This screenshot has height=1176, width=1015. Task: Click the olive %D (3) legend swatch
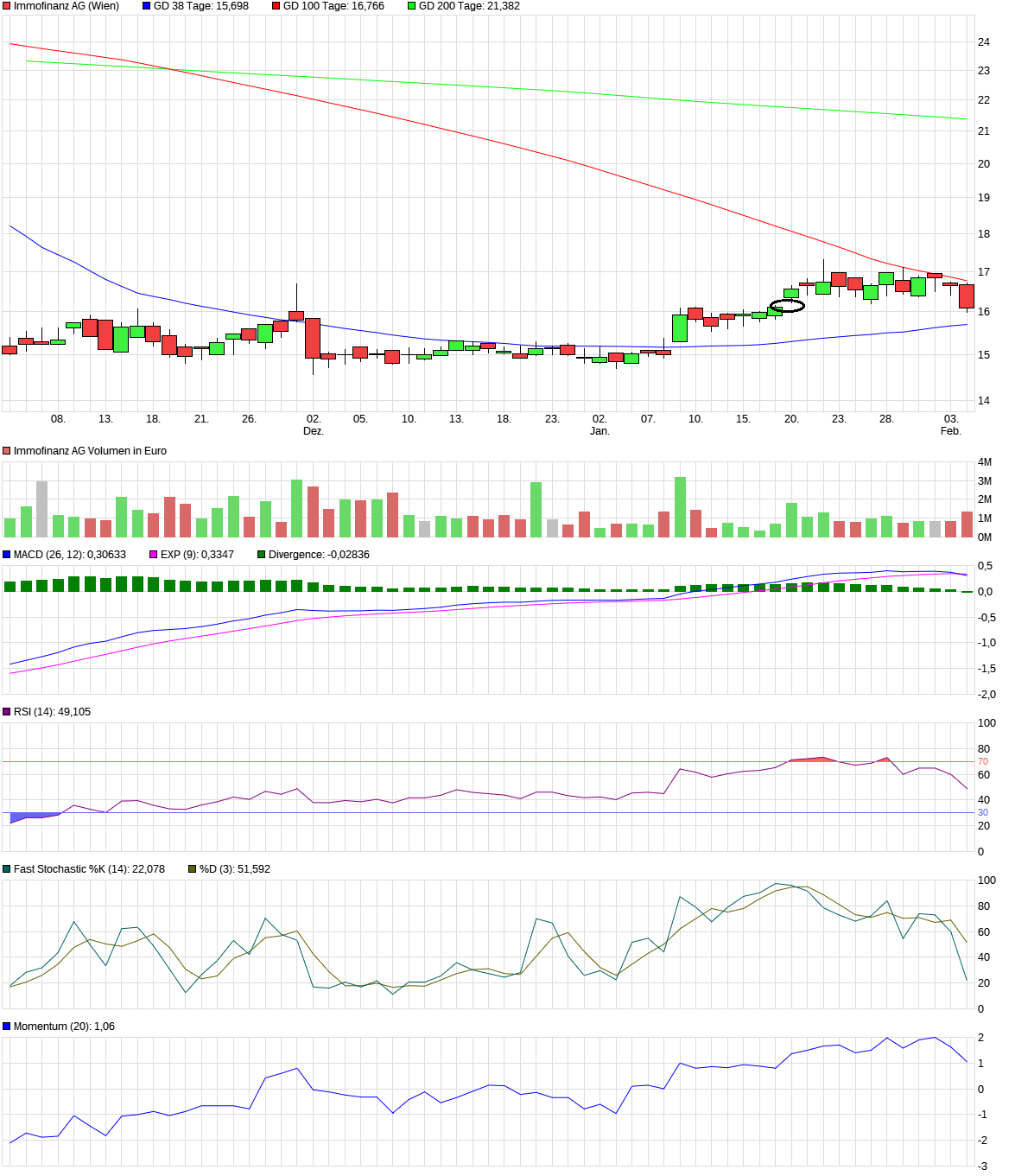(x=193, y=869)
